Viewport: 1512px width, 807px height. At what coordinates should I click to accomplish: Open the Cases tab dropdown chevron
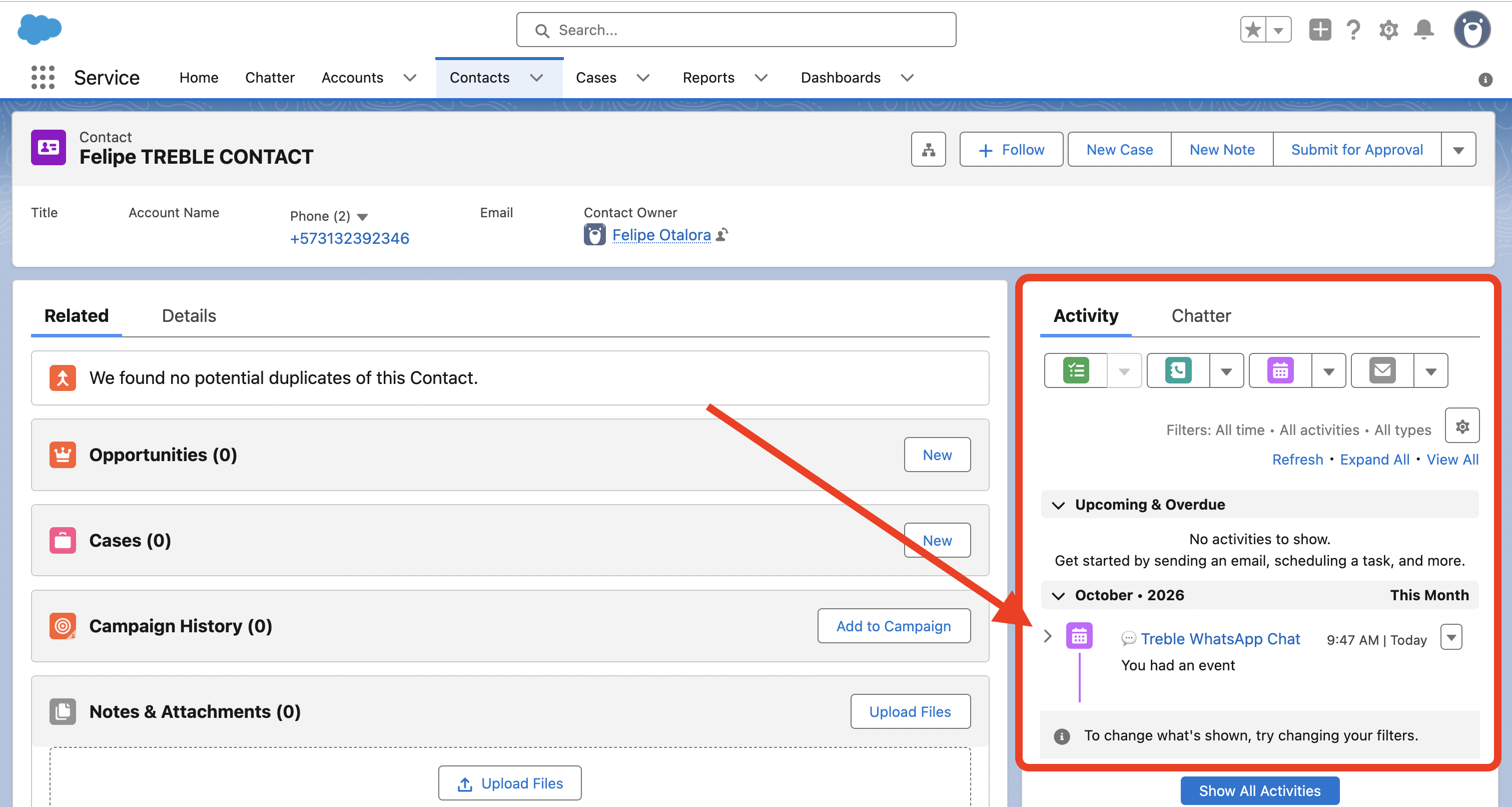643,78
